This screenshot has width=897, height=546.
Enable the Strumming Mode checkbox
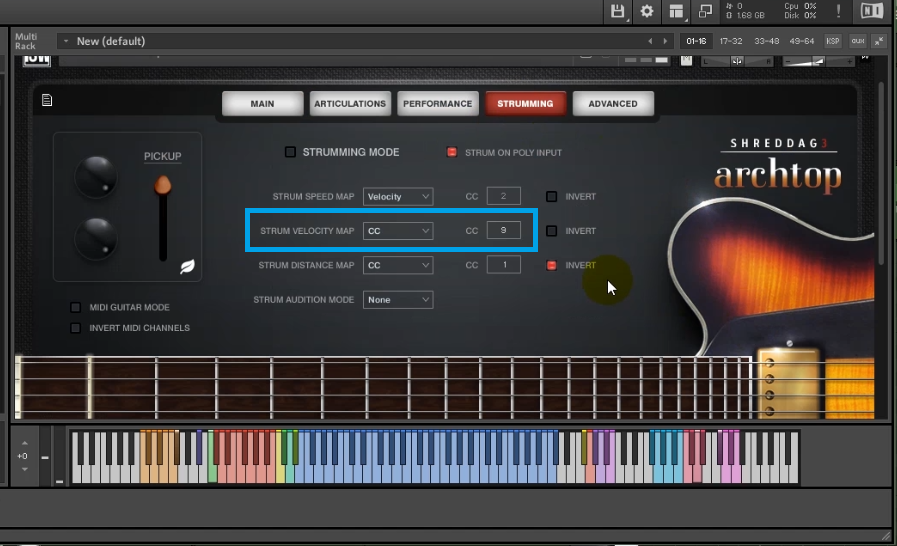point(290,152)
